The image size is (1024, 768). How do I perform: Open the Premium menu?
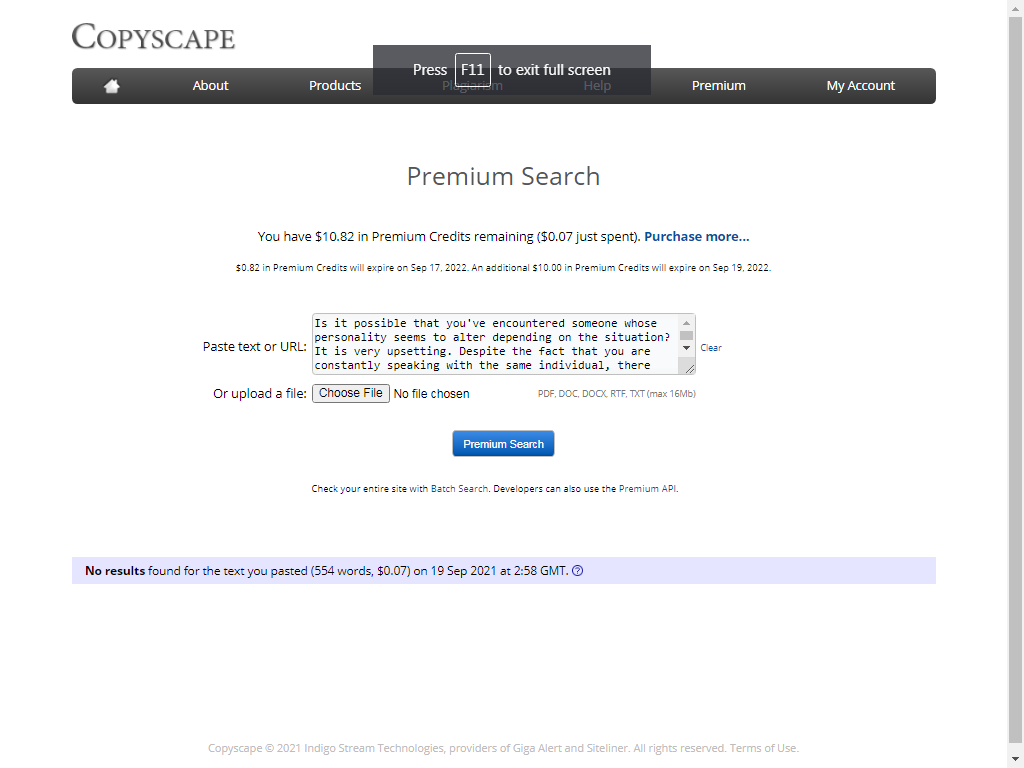pos(718,86)
